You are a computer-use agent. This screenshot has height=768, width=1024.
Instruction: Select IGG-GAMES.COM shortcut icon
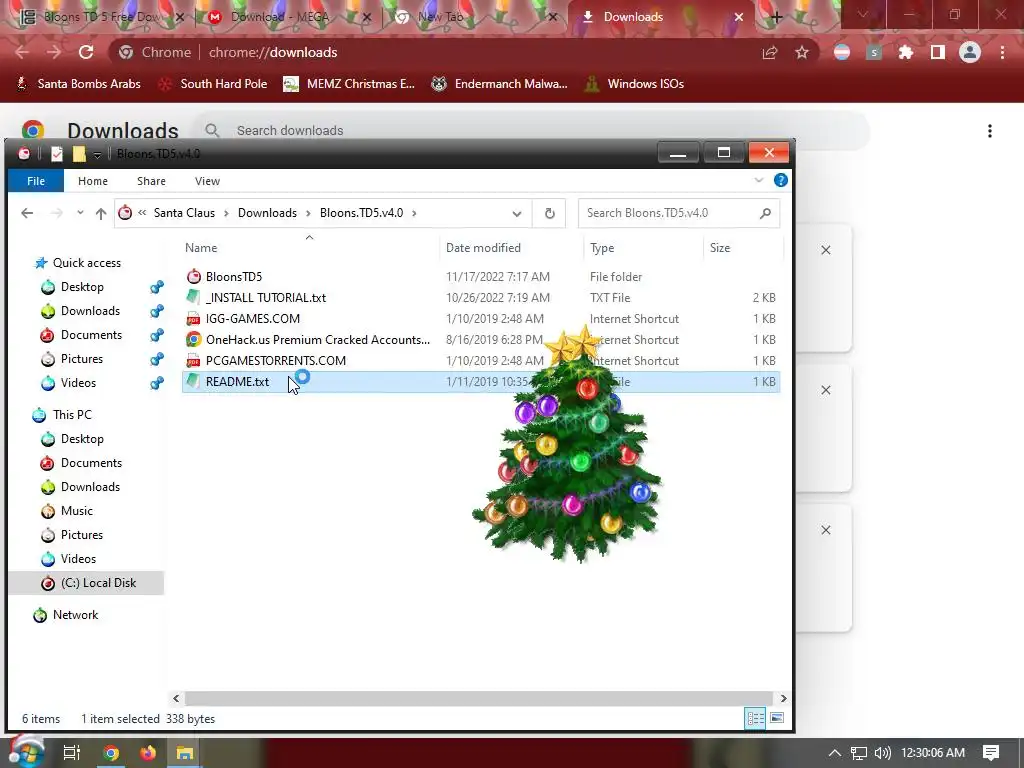tap(193, 319)
